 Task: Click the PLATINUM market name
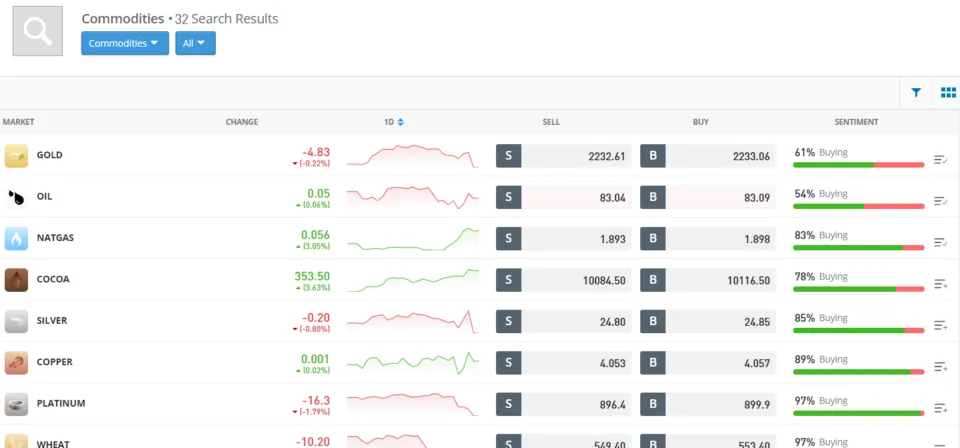(x=61, y=403)
